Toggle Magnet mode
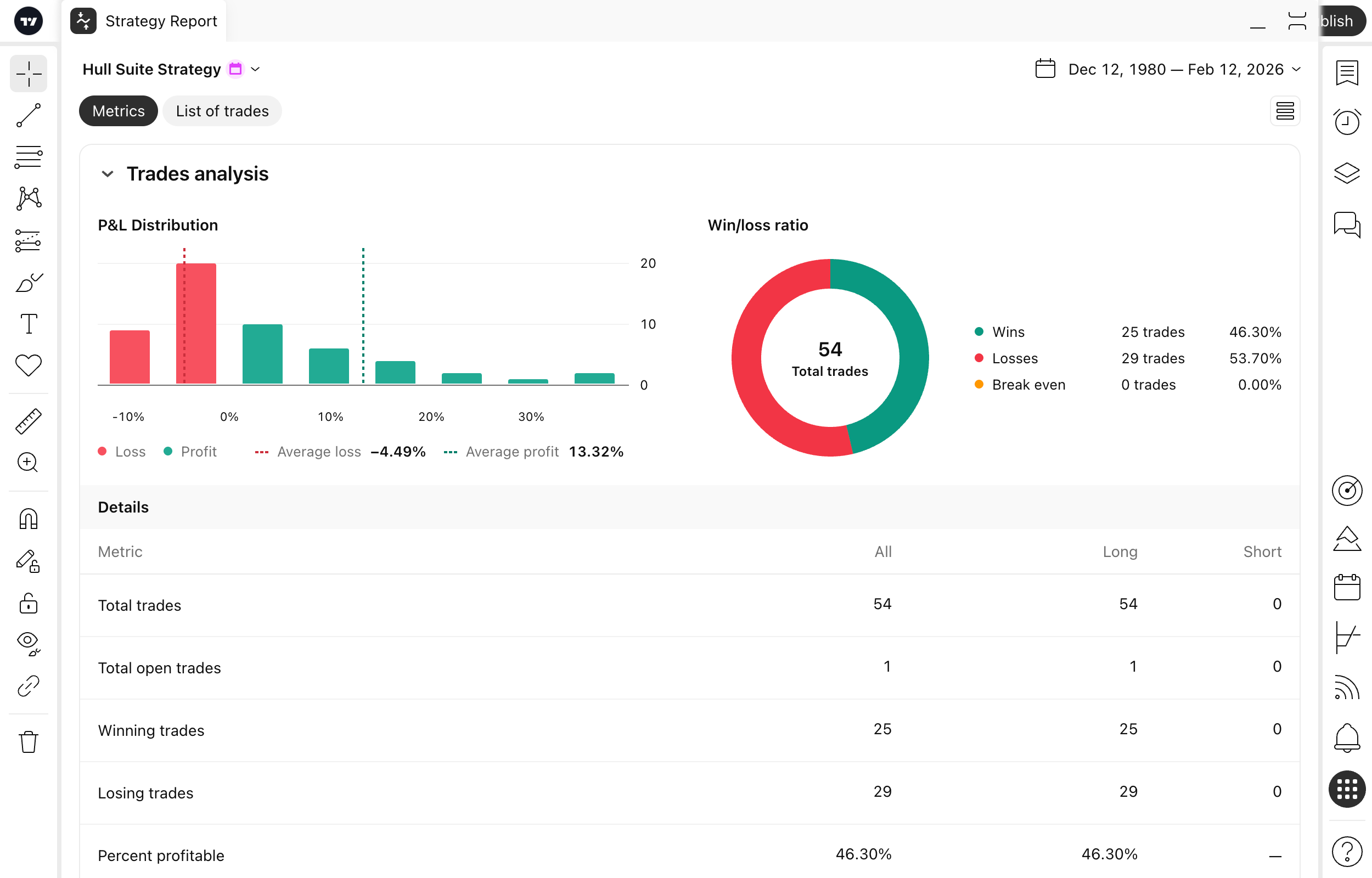Viewport: 1372px width, 878px height. [x=29, y=519]
